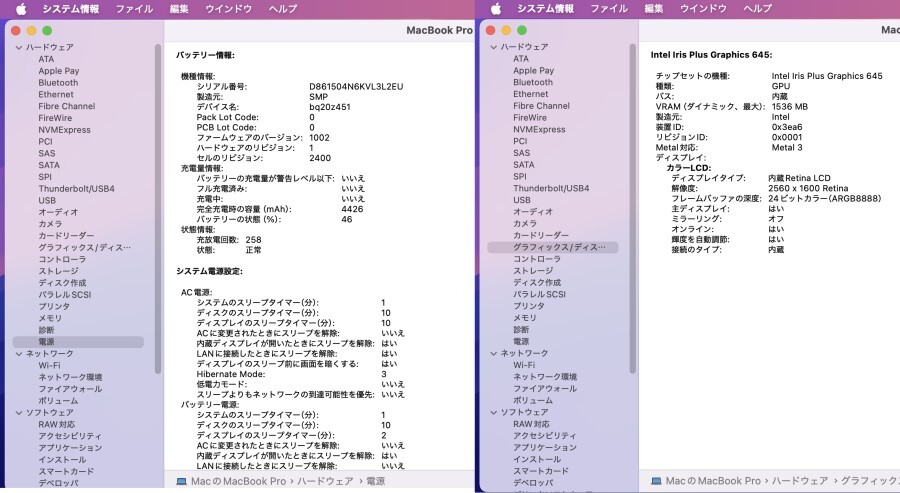Select パラレルSCSI in right window sidebar

click(539, 294)
